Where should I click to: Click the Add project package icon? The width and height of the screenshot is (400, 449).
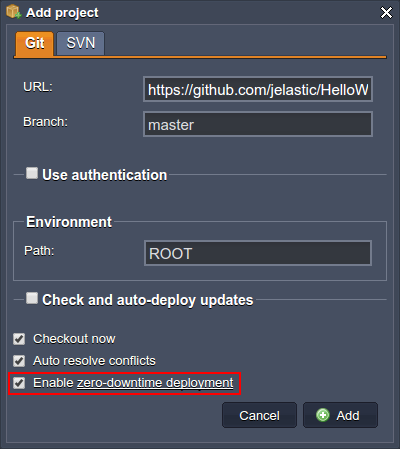coord(13,12)
